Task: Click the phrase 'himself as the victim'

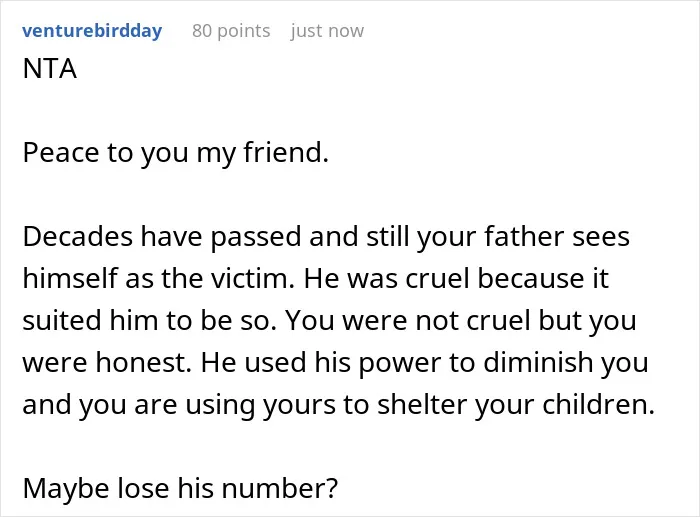Action: [x=158, y=278]
